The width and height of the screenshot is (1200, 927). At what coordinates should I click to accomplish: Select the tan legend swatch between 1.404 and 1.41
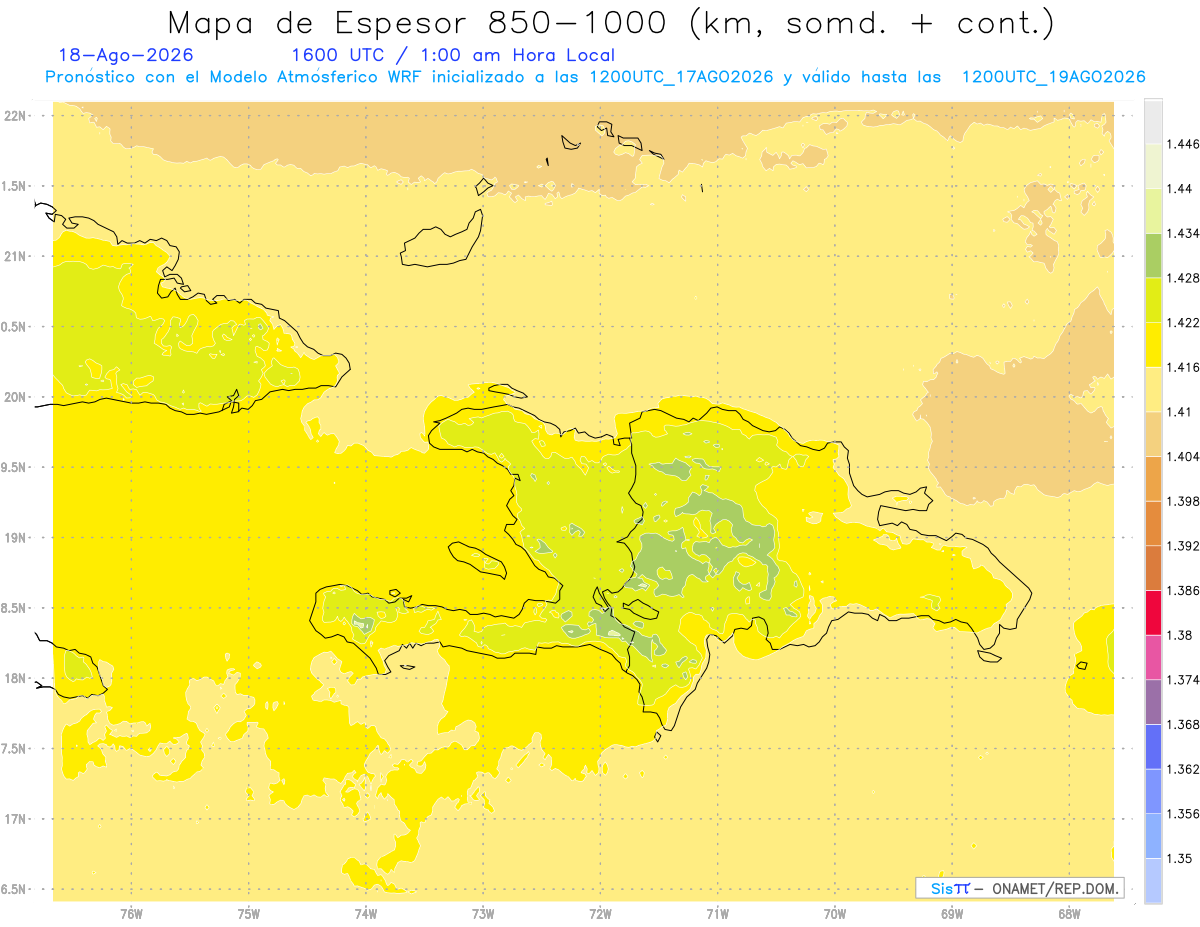1153,433
